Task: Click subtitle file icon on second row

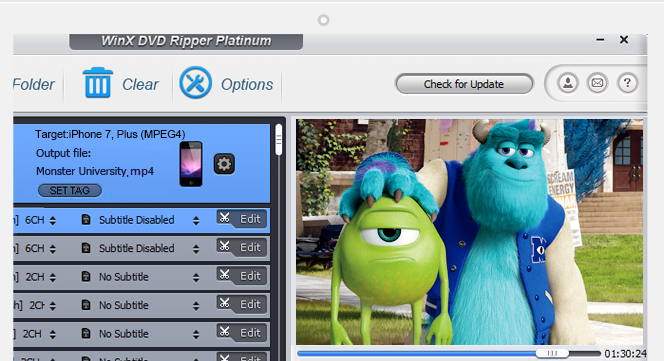Action: tap(86, 248)
